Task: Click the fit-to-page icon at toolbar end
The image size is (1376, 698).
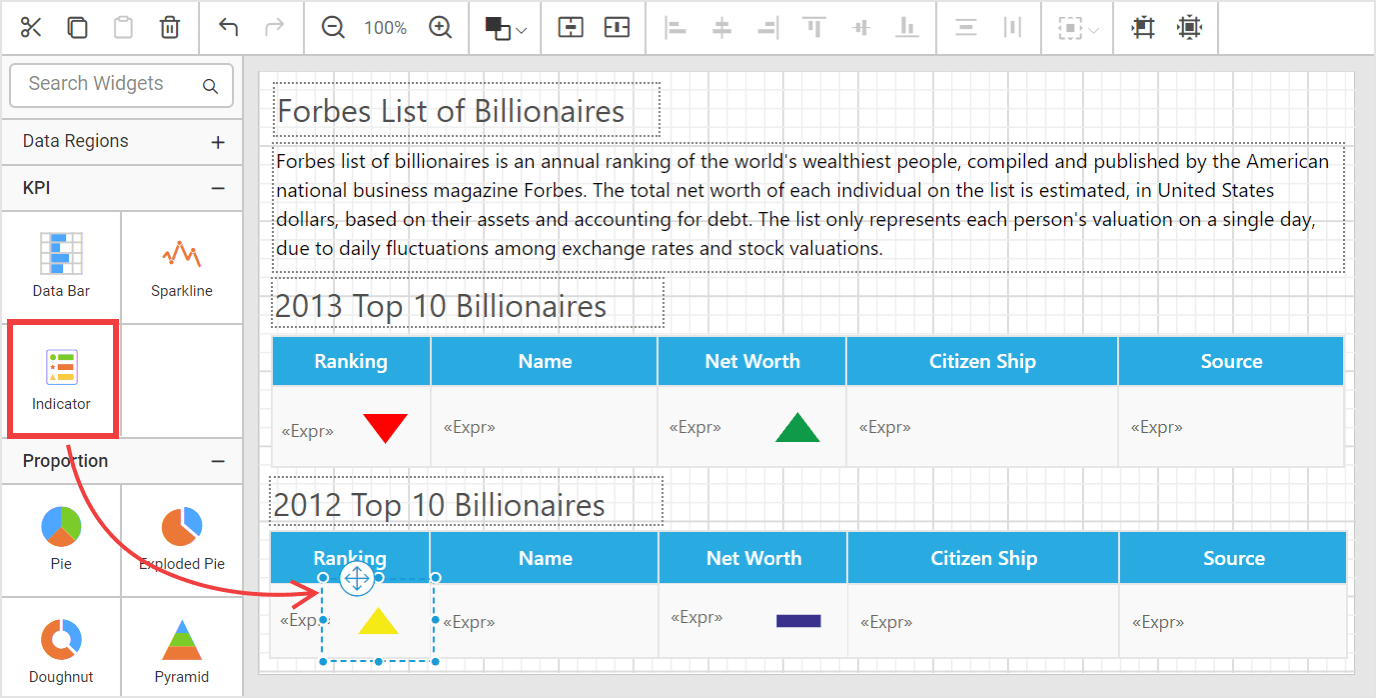Action: [x=1189, y=27]
